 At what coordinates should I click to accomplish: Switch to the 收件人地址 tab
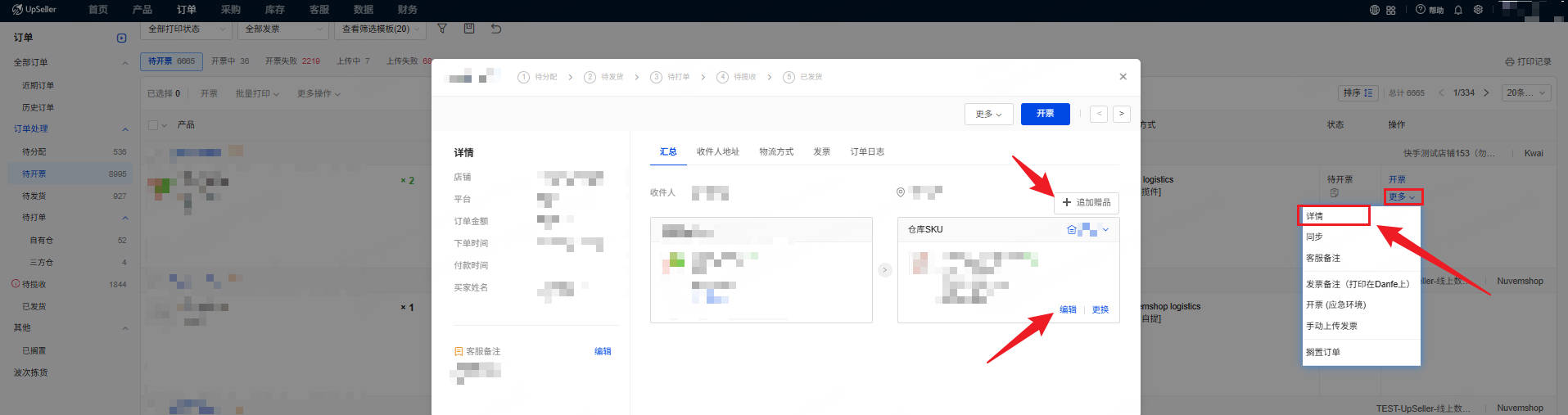click(717, 151)
